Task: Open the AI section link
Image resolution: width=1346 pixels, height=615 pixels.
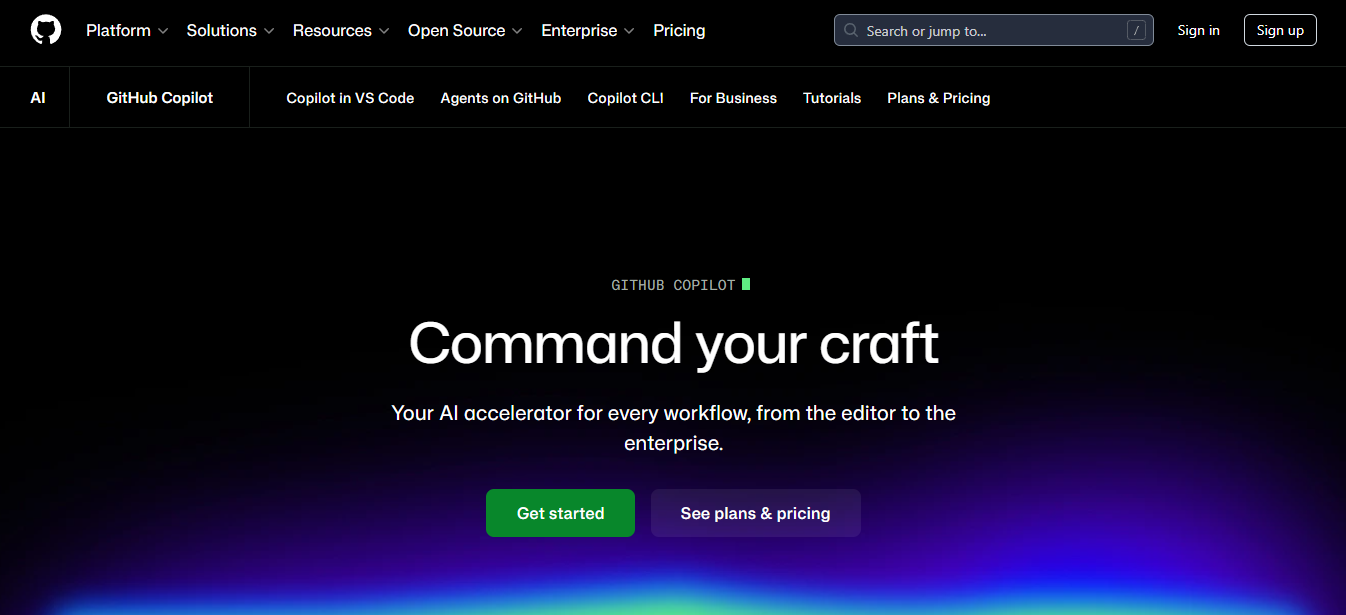Action: point(38,98)
